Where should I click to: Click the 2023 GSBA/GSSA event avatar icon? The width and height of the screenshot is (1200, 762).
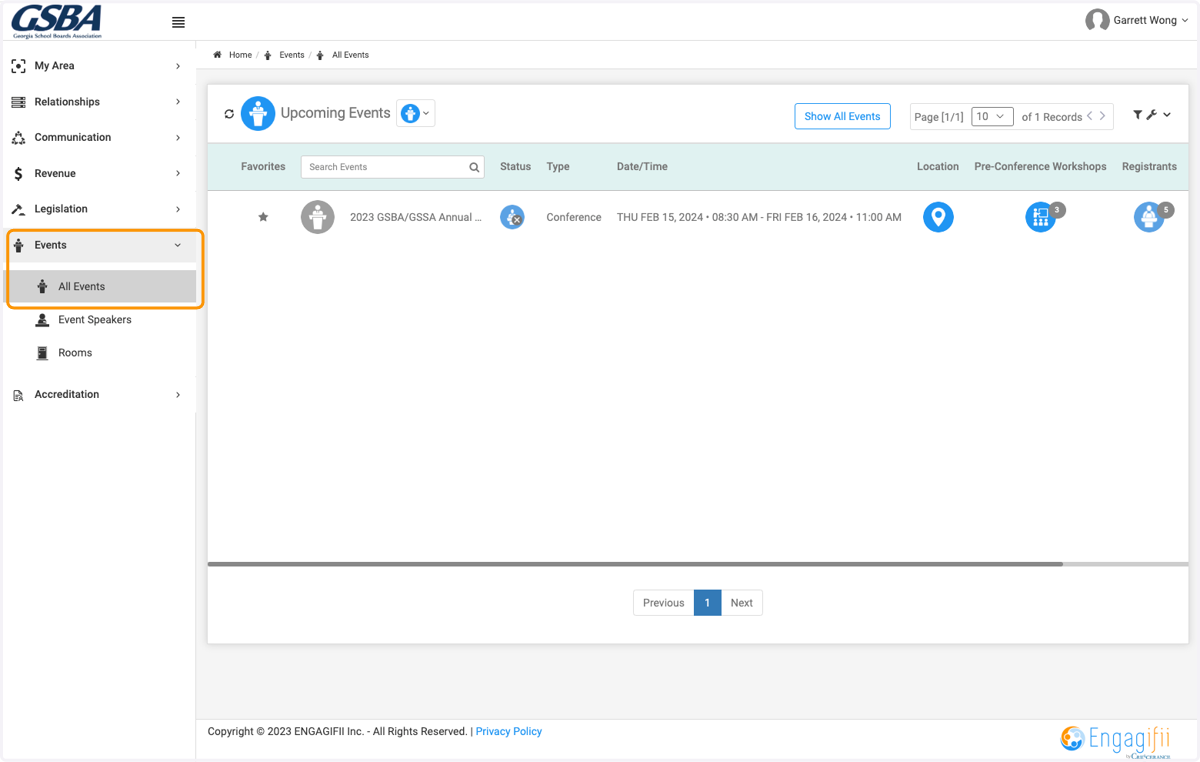[317, 217]
